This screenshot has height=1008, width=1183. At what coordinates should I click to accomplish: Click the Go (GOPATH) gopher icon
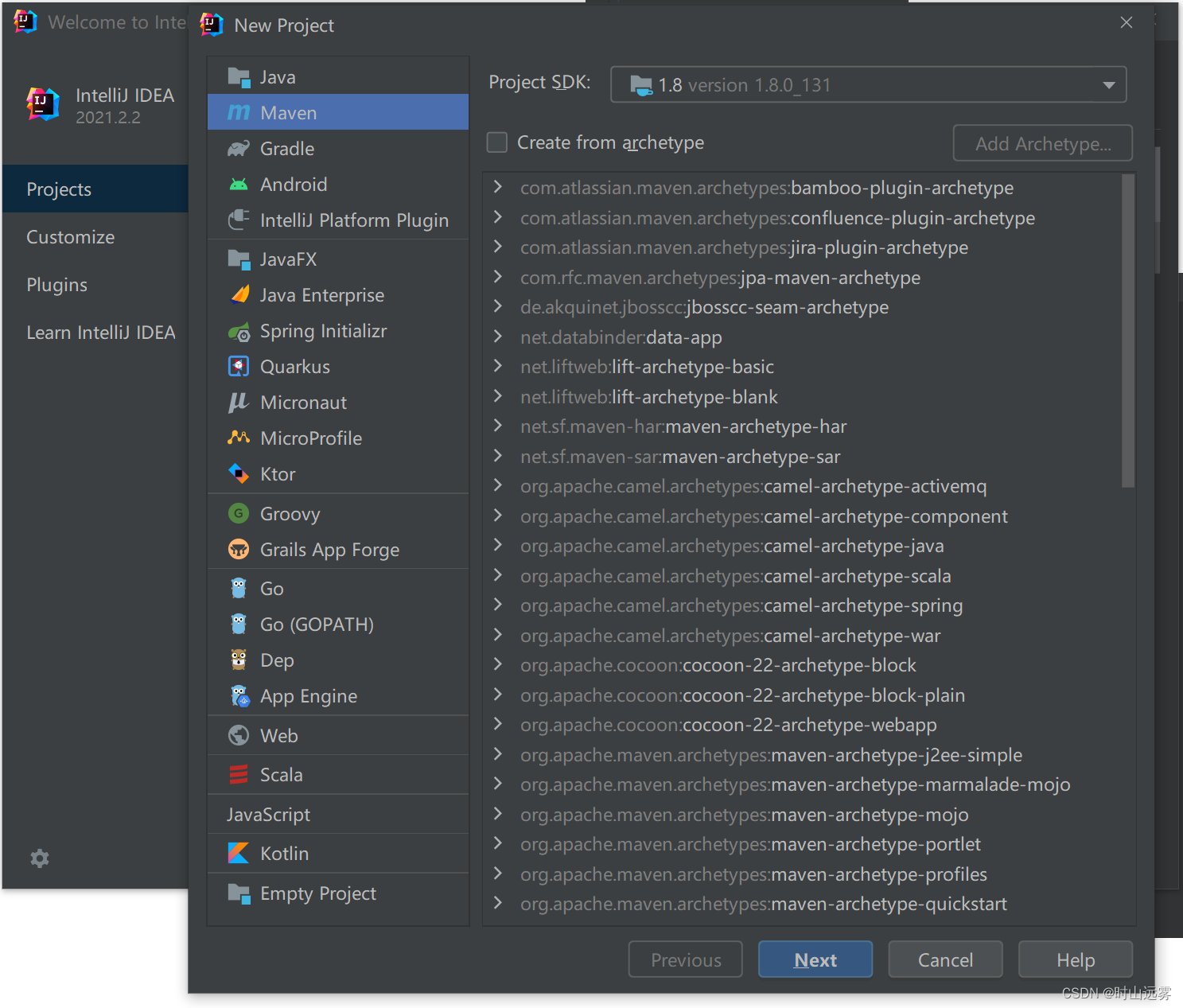point(239,625)
